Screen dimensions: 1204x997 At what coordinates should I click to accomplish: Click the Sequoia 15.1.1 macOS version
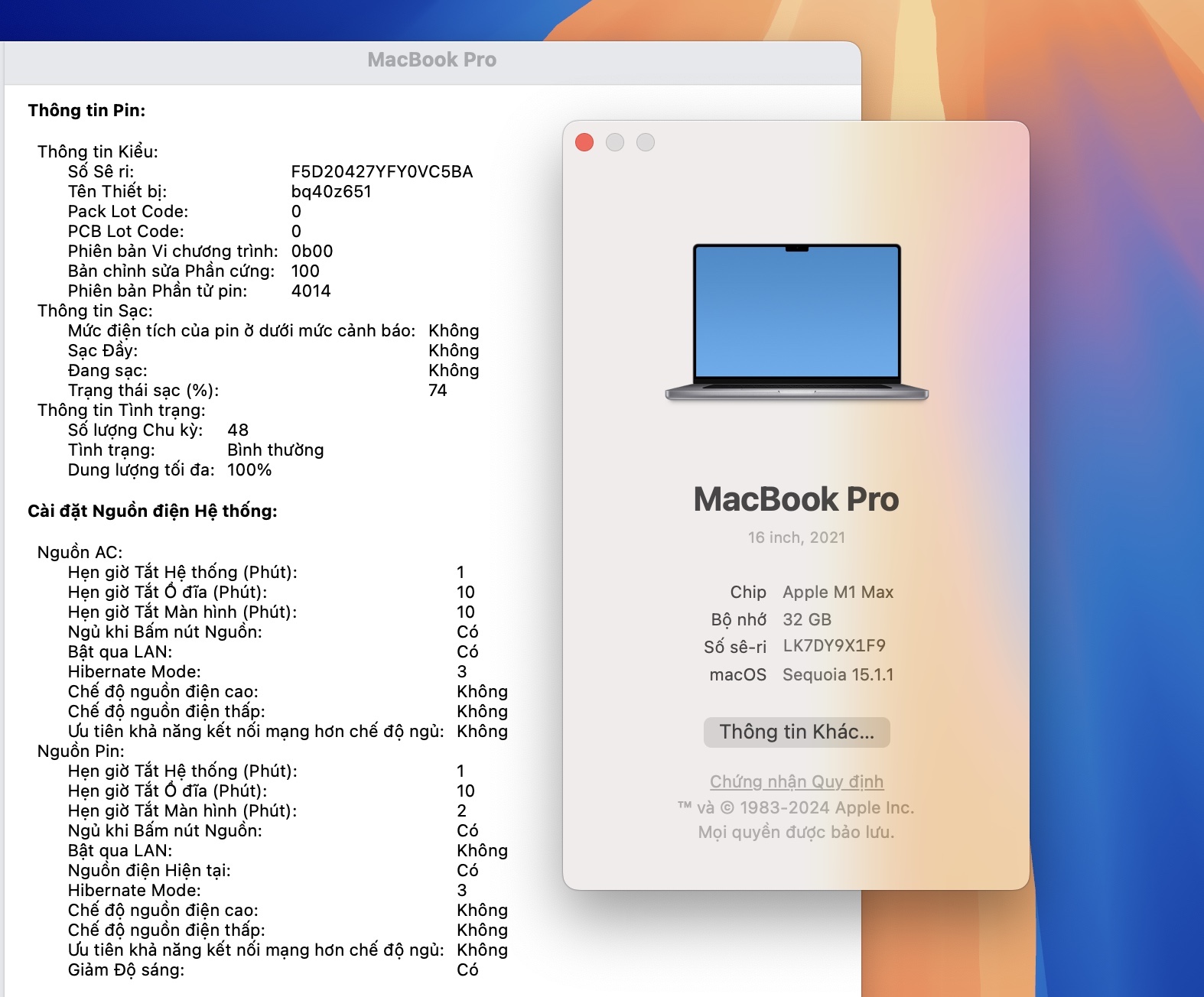[838, 674]
